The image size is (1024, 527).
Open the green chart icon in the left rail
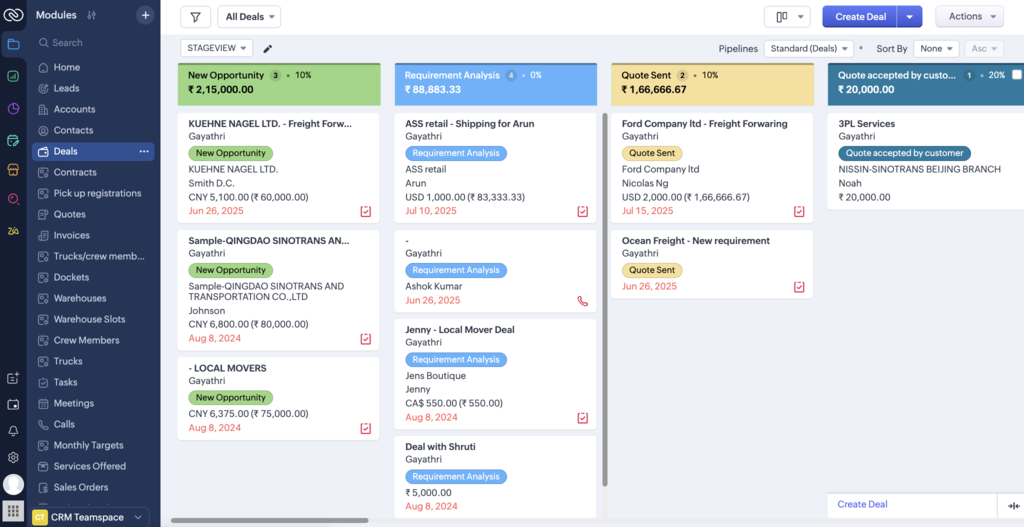[x=13, y=76]
